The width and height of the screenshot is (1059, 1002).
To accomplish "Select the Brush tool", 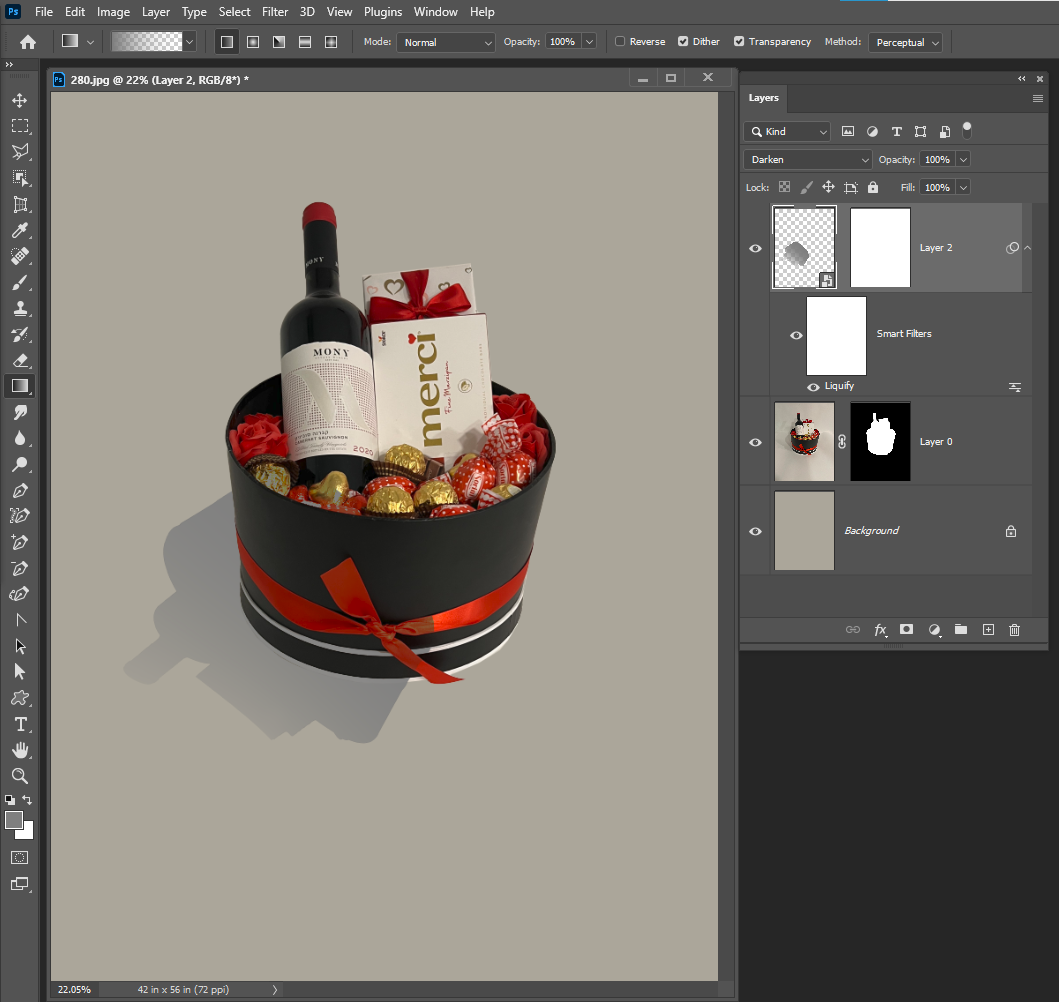I will (x=20, y=282).
